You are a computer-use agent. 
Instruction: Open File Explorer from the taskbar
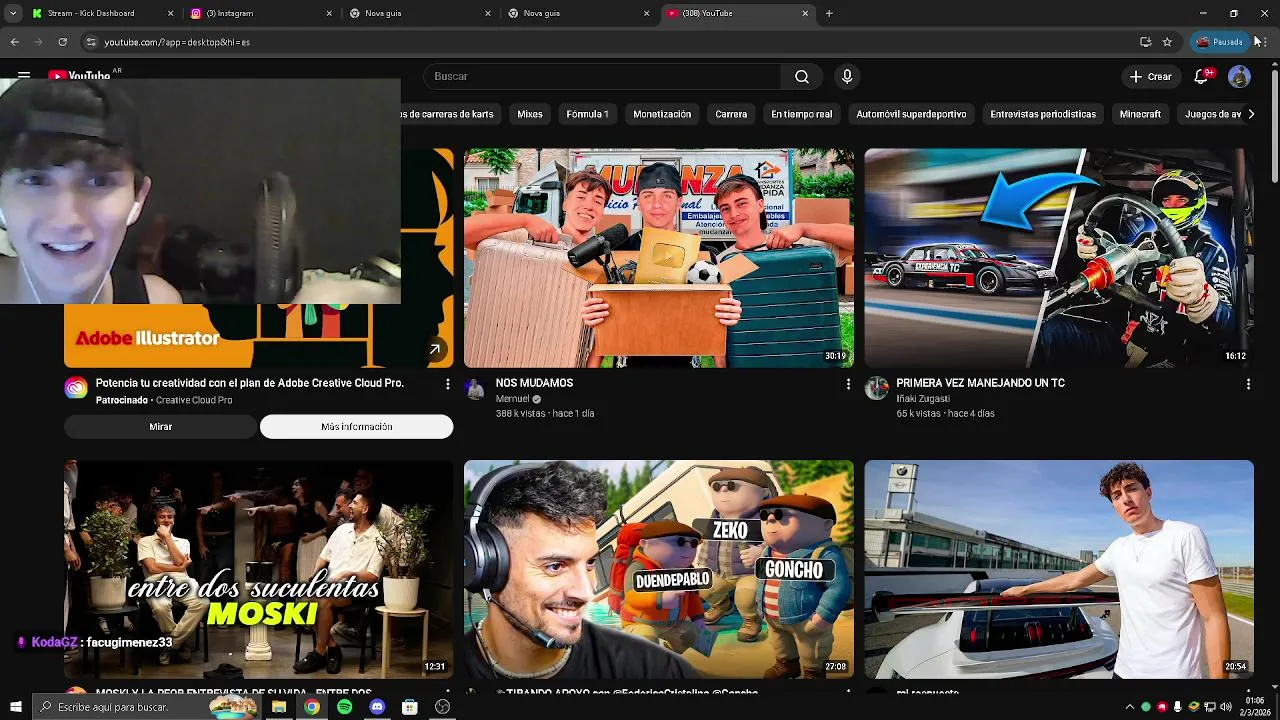pos(279,707)
